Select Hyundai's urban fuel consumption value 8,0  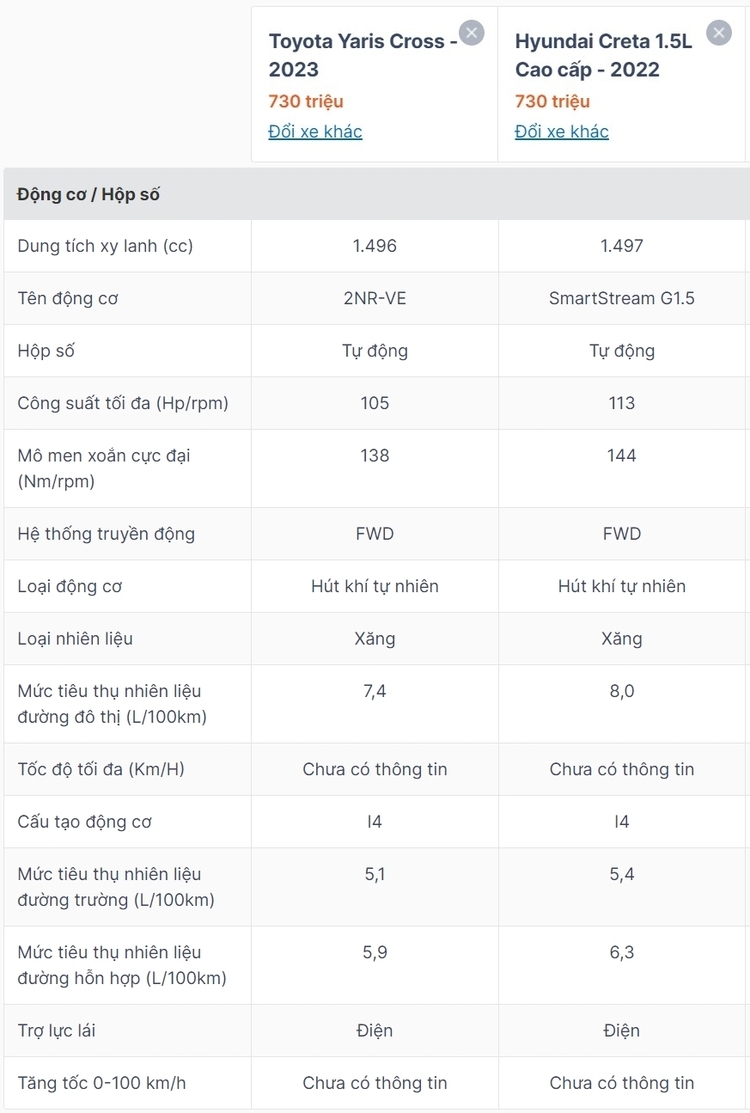622,691
